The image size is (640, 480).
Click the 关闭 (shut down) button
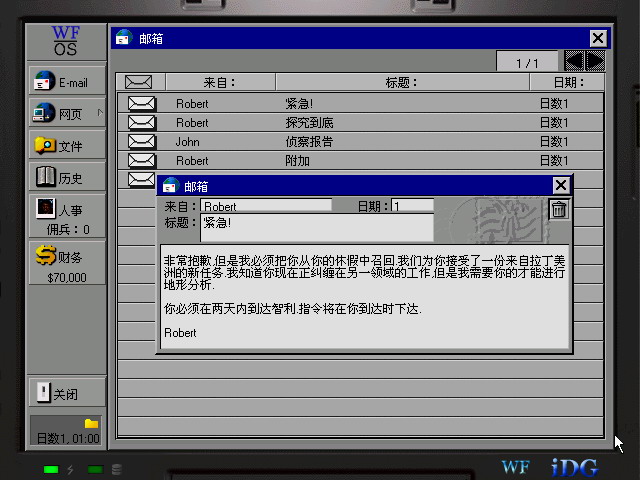point(67,393)
